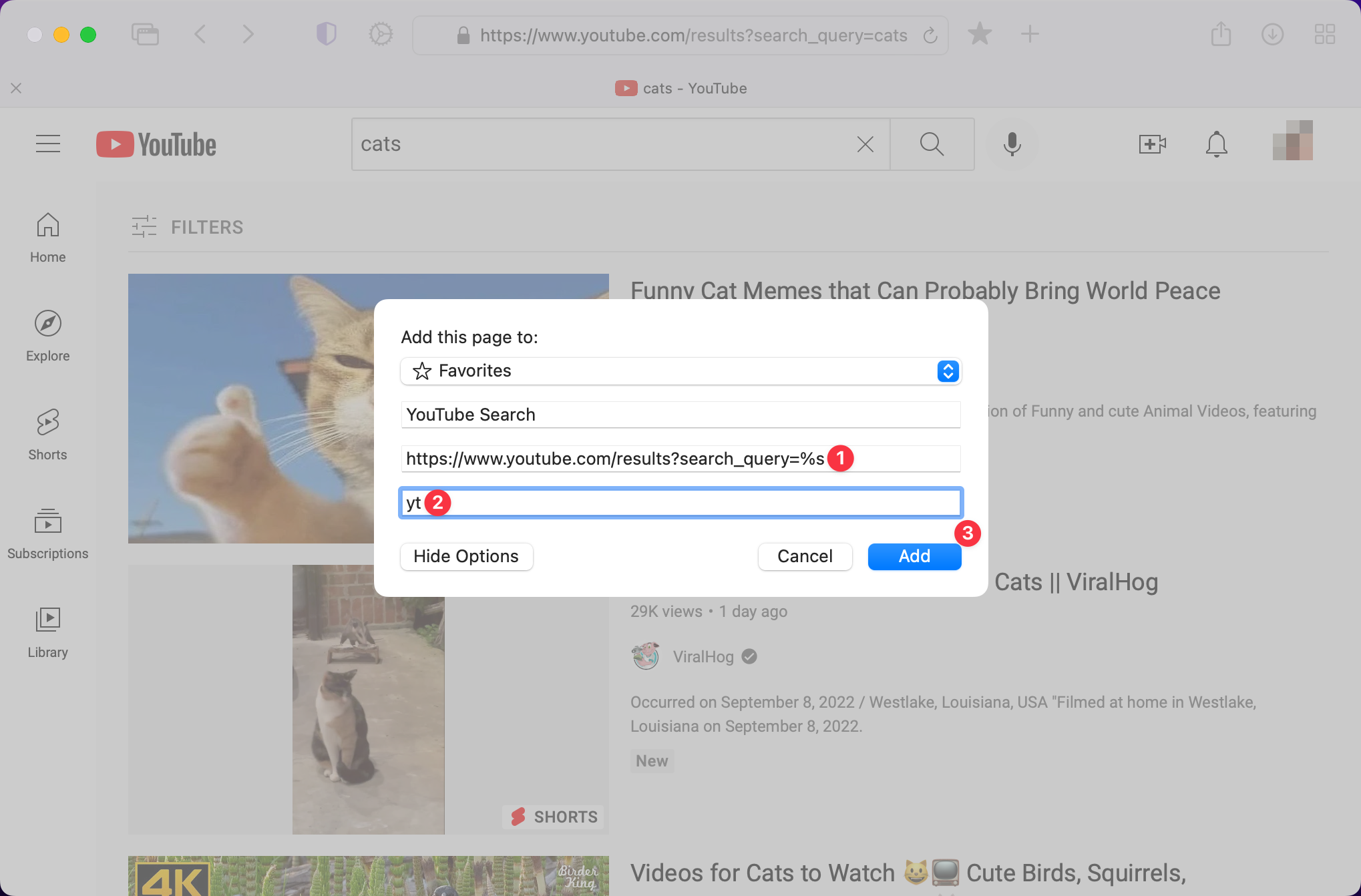This screenshot has height=896, width=1361.
Task: Open the Shorts sidebar section
Action: click(47, 435)
